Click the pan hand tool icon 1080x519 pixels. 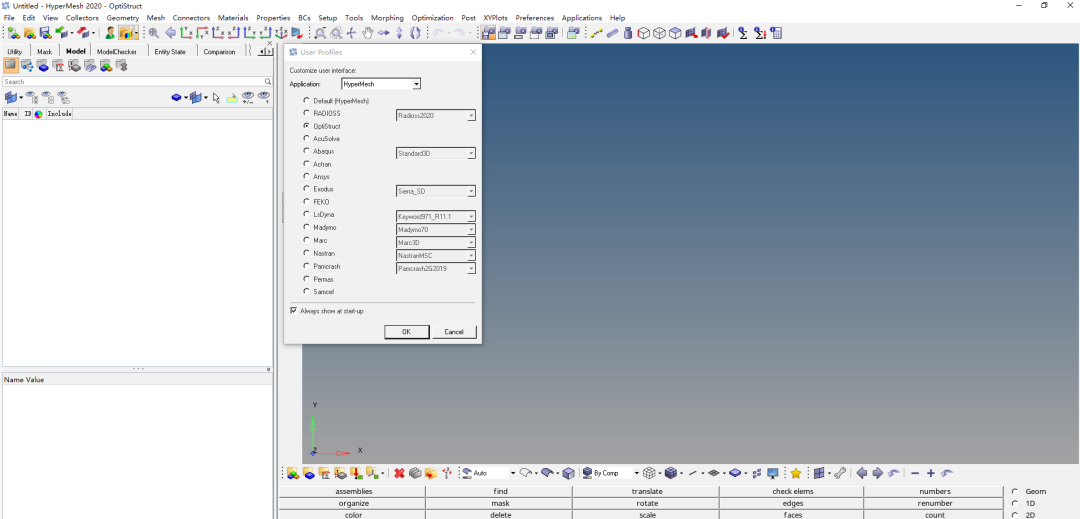[367, 33]
